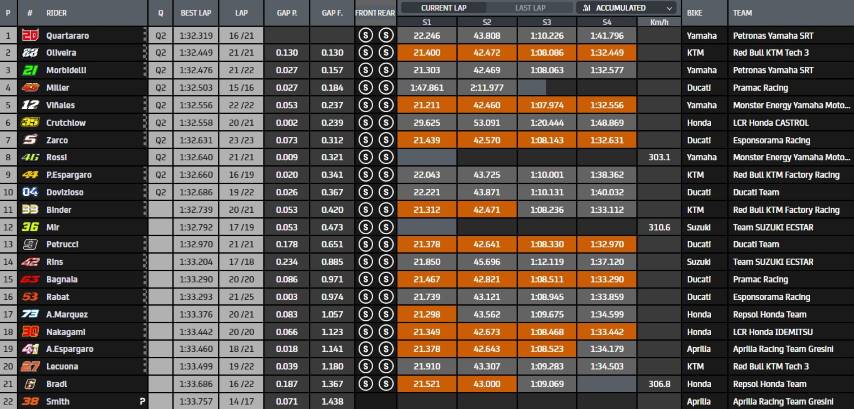Click Binder's number 33 badge
Viewport: 854px width, 409px height.
[29, 210]
